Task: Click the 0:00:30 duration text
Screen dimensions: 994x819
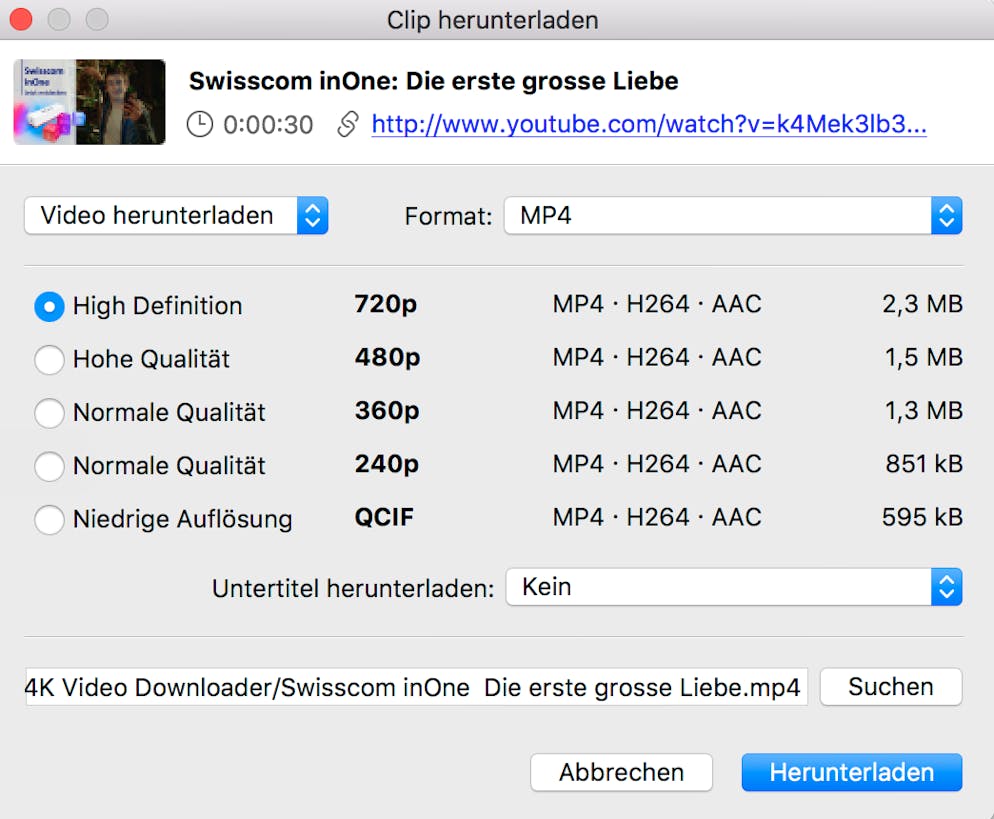Action: click(x=268, y=125)
